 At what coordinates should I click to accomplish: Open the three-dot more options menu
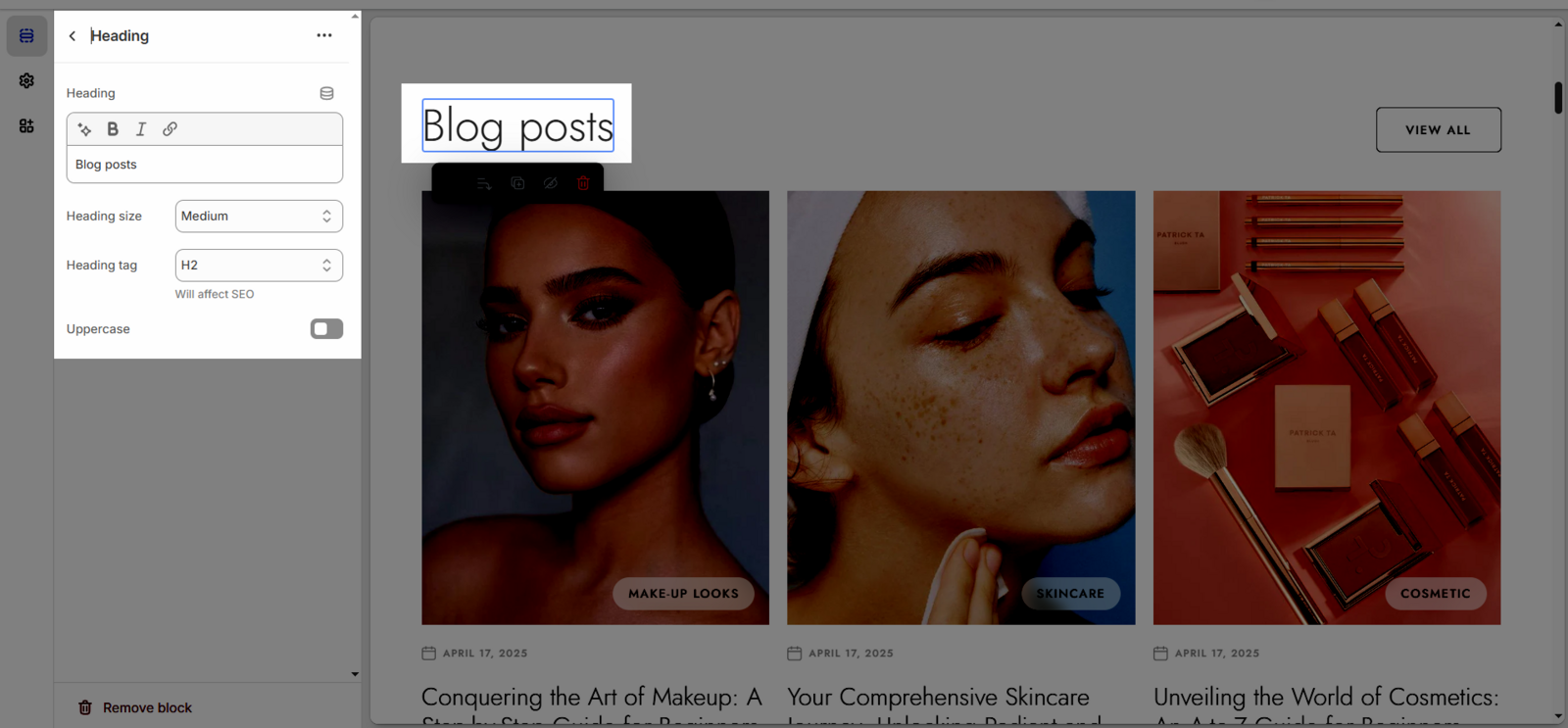tap(324, 35)
